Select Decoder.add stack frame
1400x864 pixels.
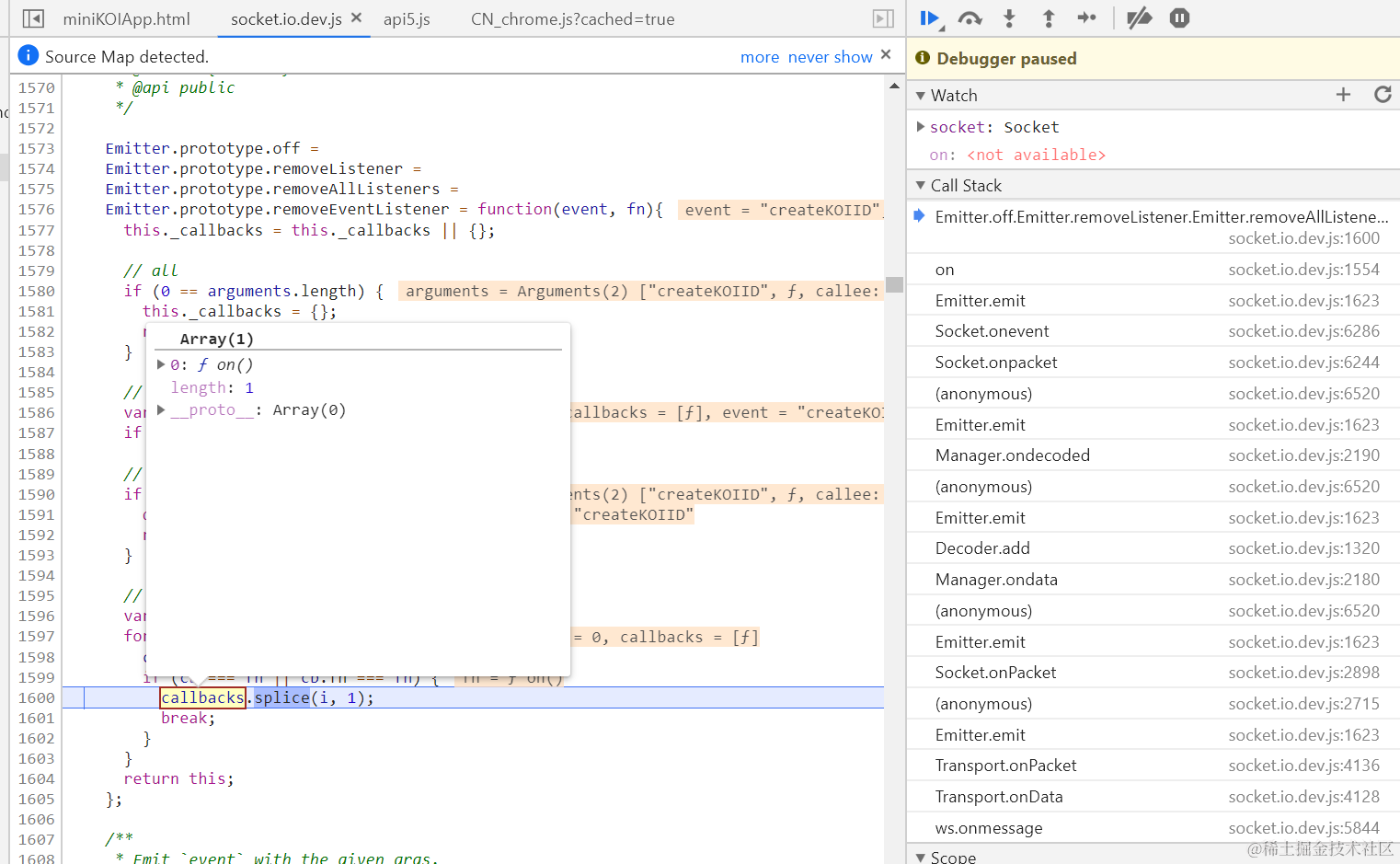[x=1153, y=548]
